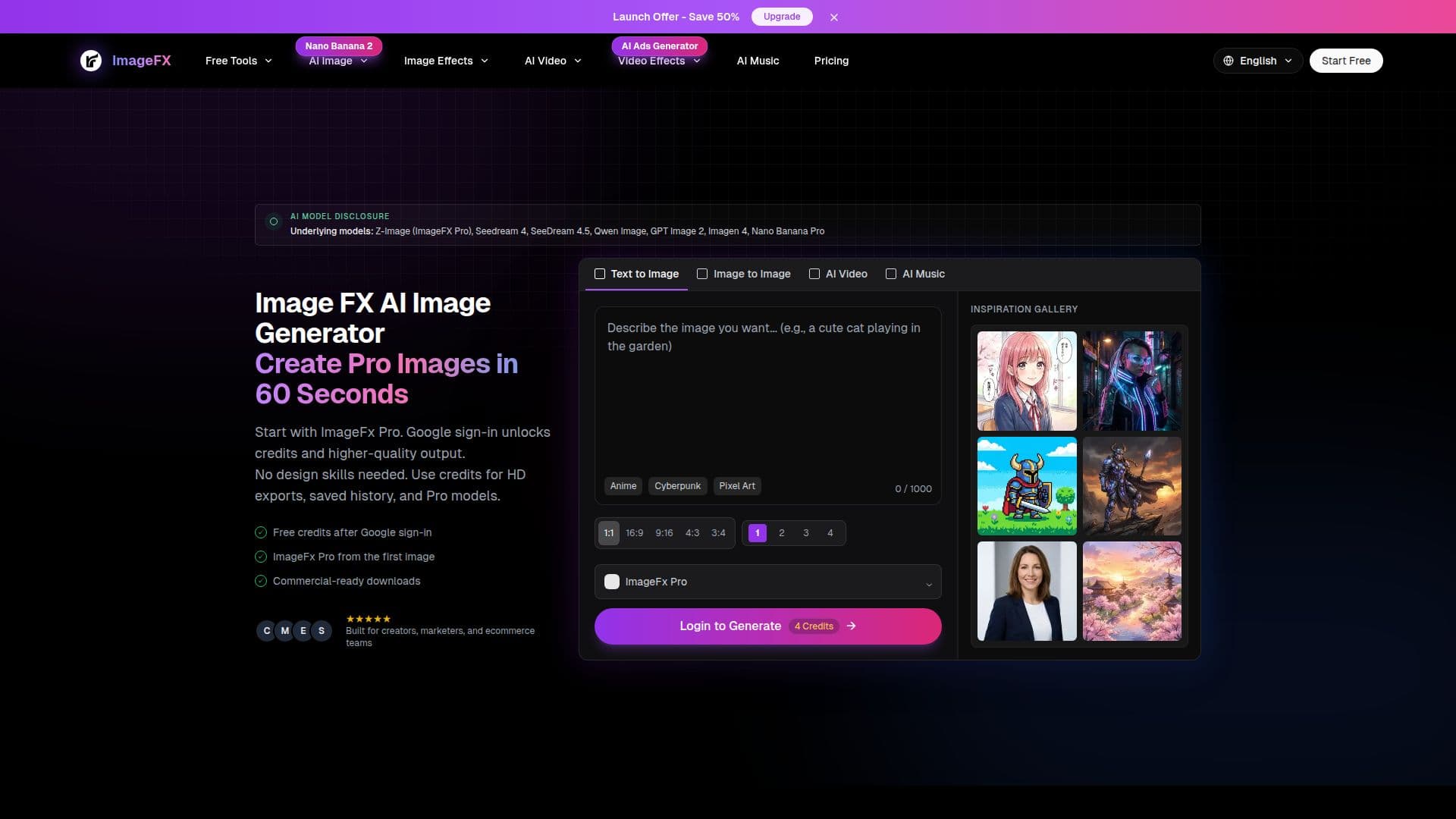Go to the Pricing page

831,61
